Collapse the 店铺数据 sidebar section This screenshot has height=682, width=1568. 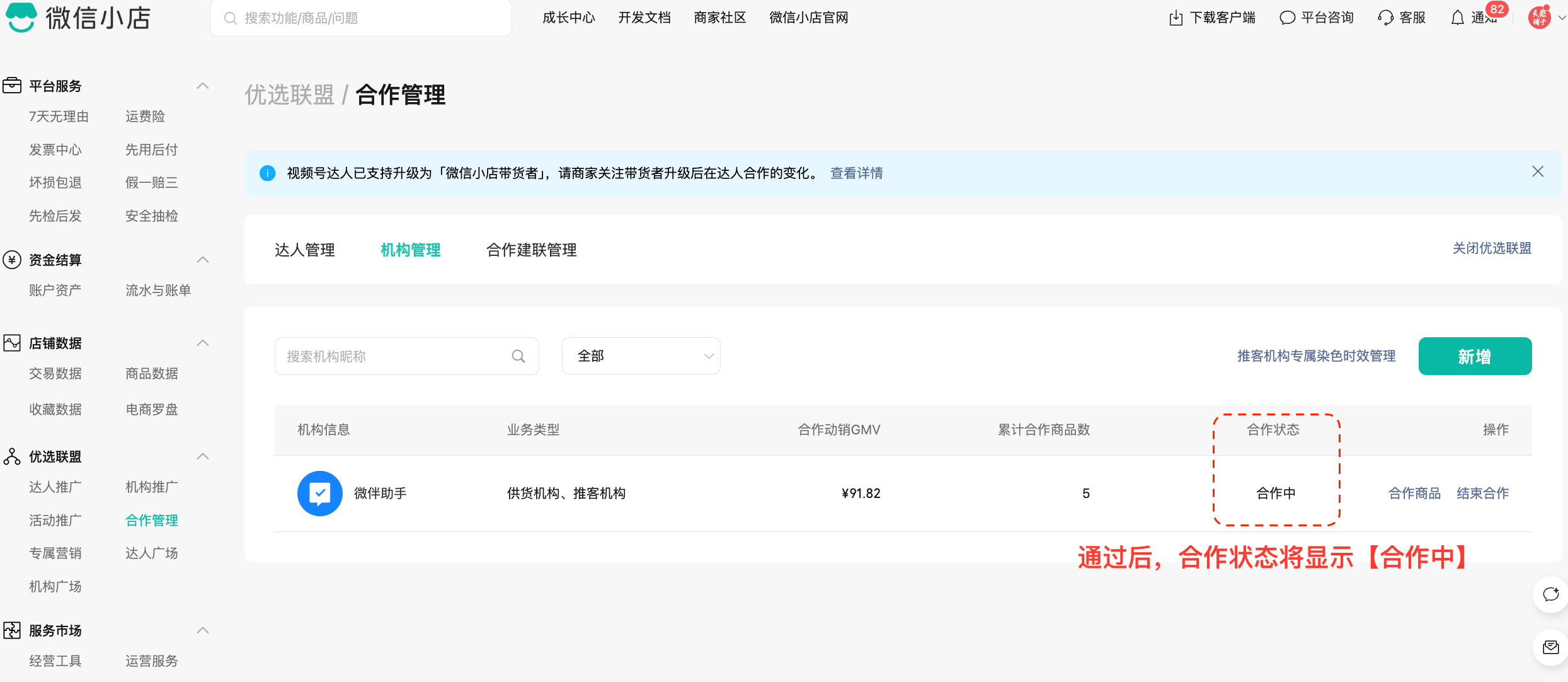[202, 343]
